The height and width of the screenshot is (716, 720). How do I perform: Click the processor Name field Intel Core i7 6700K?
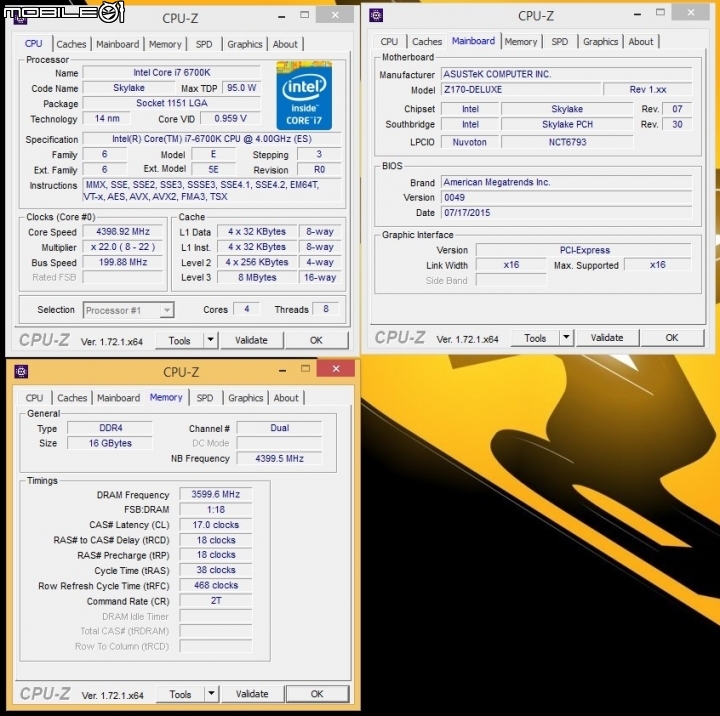[172, 73]
